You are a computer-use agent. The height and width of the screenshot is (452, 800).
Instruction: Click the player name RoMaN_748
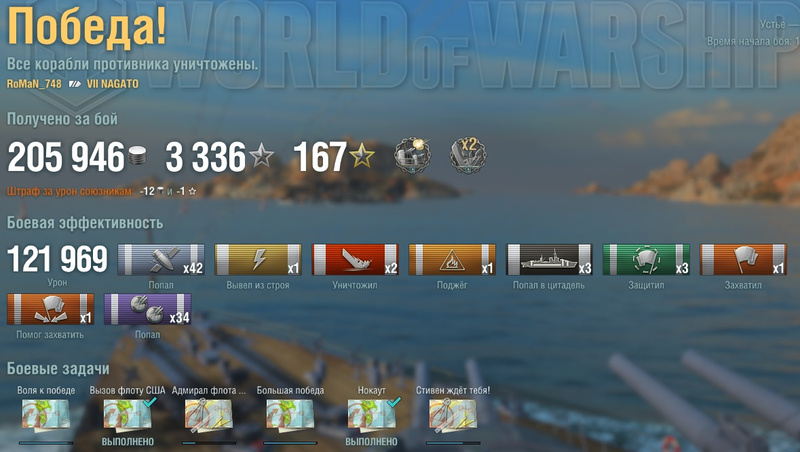[x=34, y=84]
